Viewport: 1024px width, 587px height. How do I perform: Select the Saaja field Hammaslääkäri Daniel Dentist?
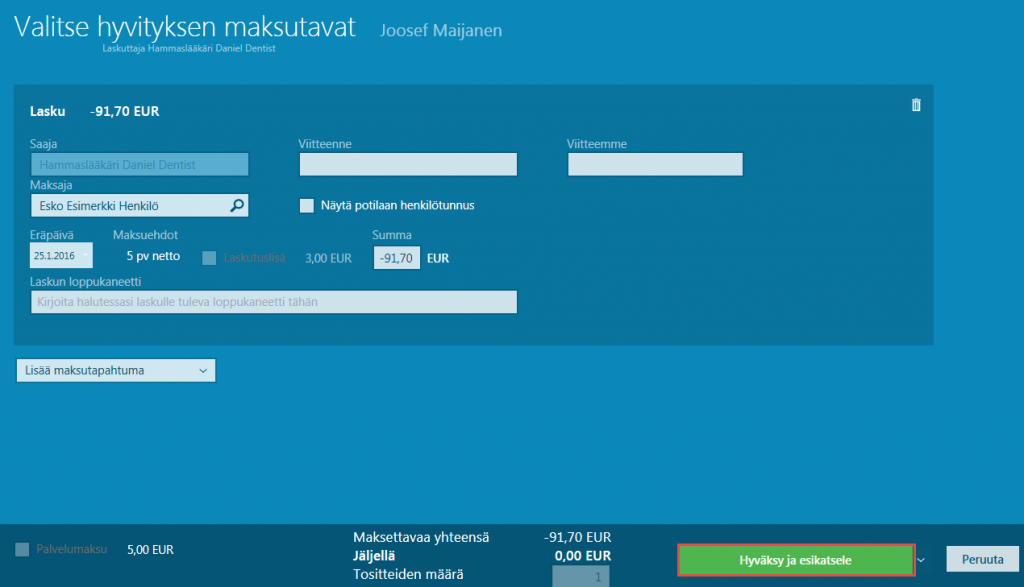[x=139, y=164]
